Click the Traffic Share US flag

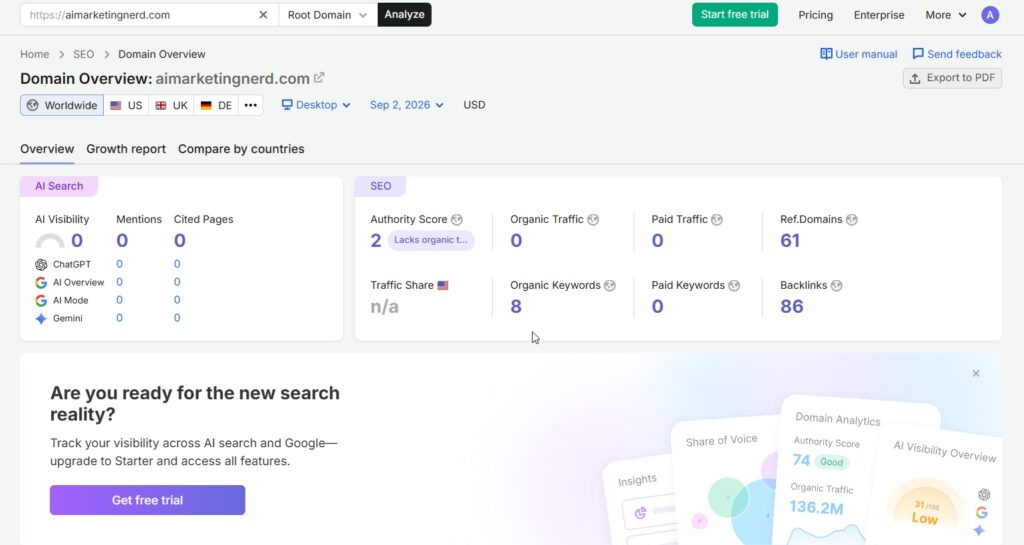pyautogui.click(x=443, y=285)
